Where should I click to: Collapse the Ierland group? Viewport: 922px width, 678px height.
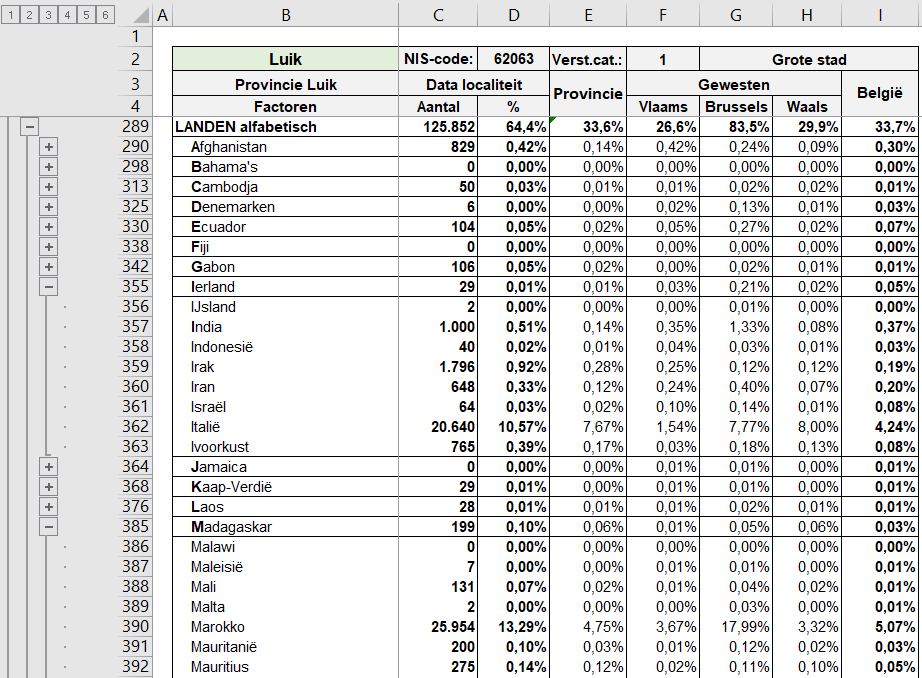(x=48, y=287)
